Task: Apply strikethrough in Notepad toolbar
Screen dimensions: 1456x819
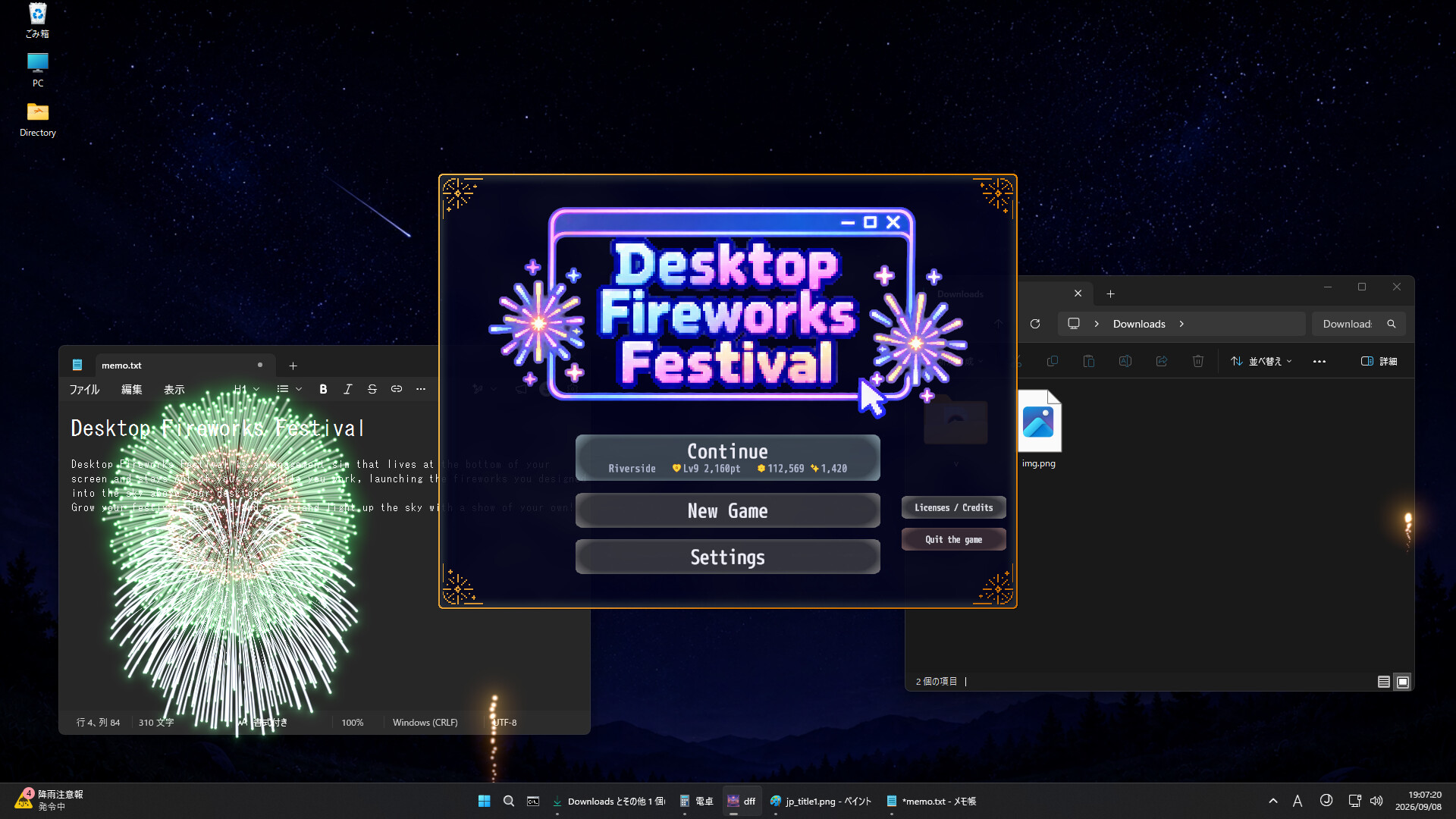Action: click(372, 389)
